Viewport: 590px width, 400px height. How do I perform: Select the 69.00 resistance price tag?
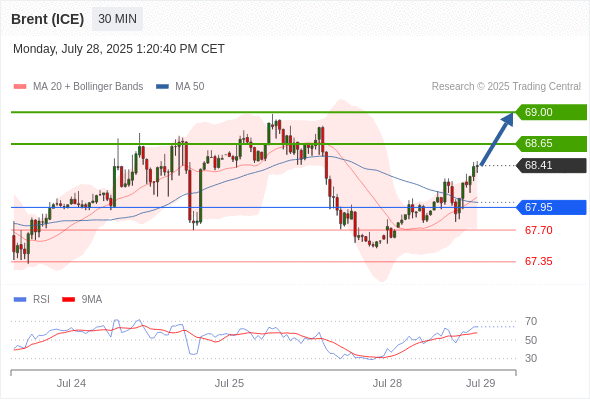tap(551, 112)
